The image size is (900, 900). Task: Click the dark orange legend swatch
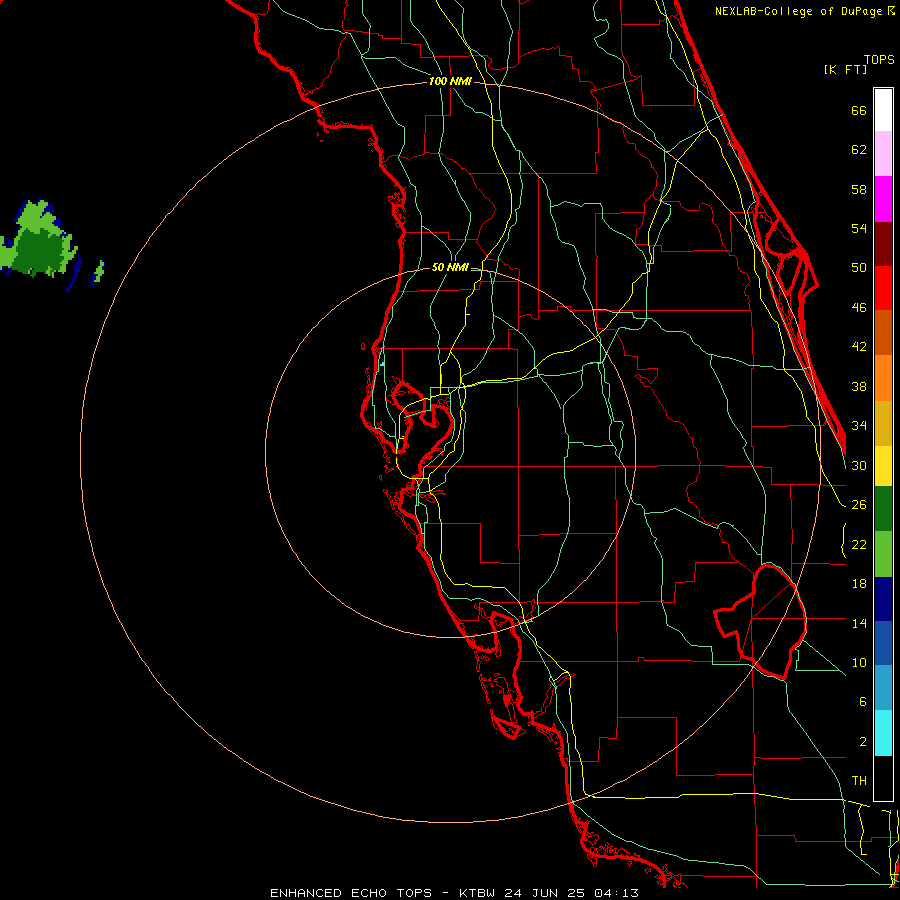pos(883,332)
